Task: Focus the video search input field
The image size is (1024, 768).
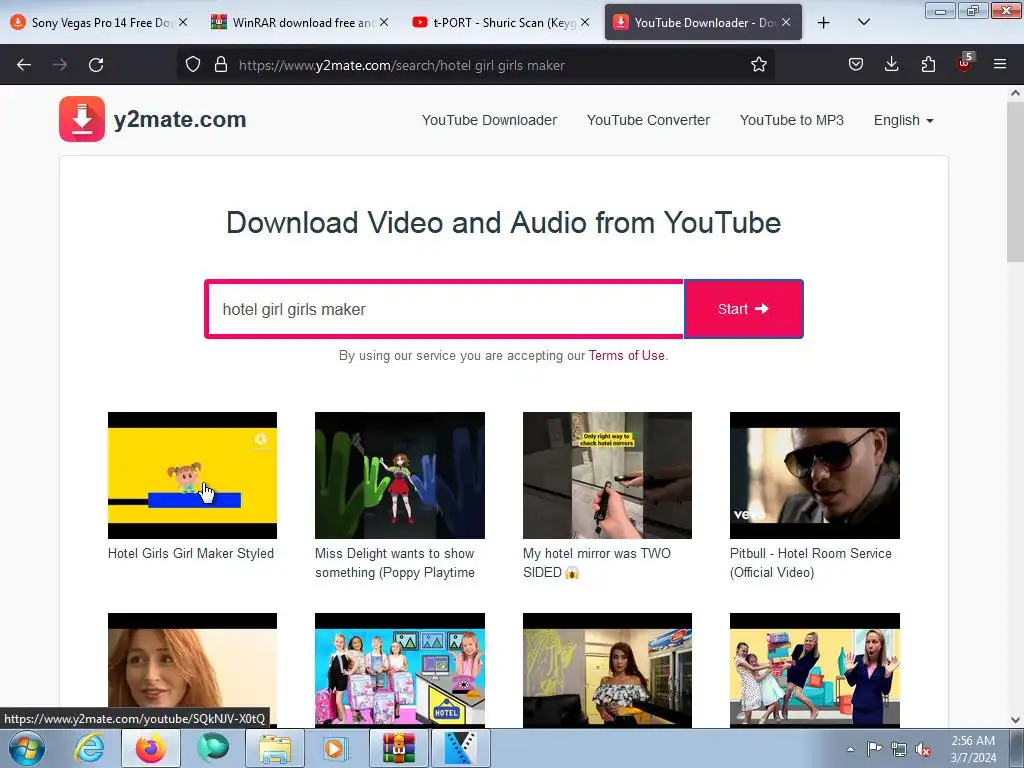Action: tap(444, 309)
